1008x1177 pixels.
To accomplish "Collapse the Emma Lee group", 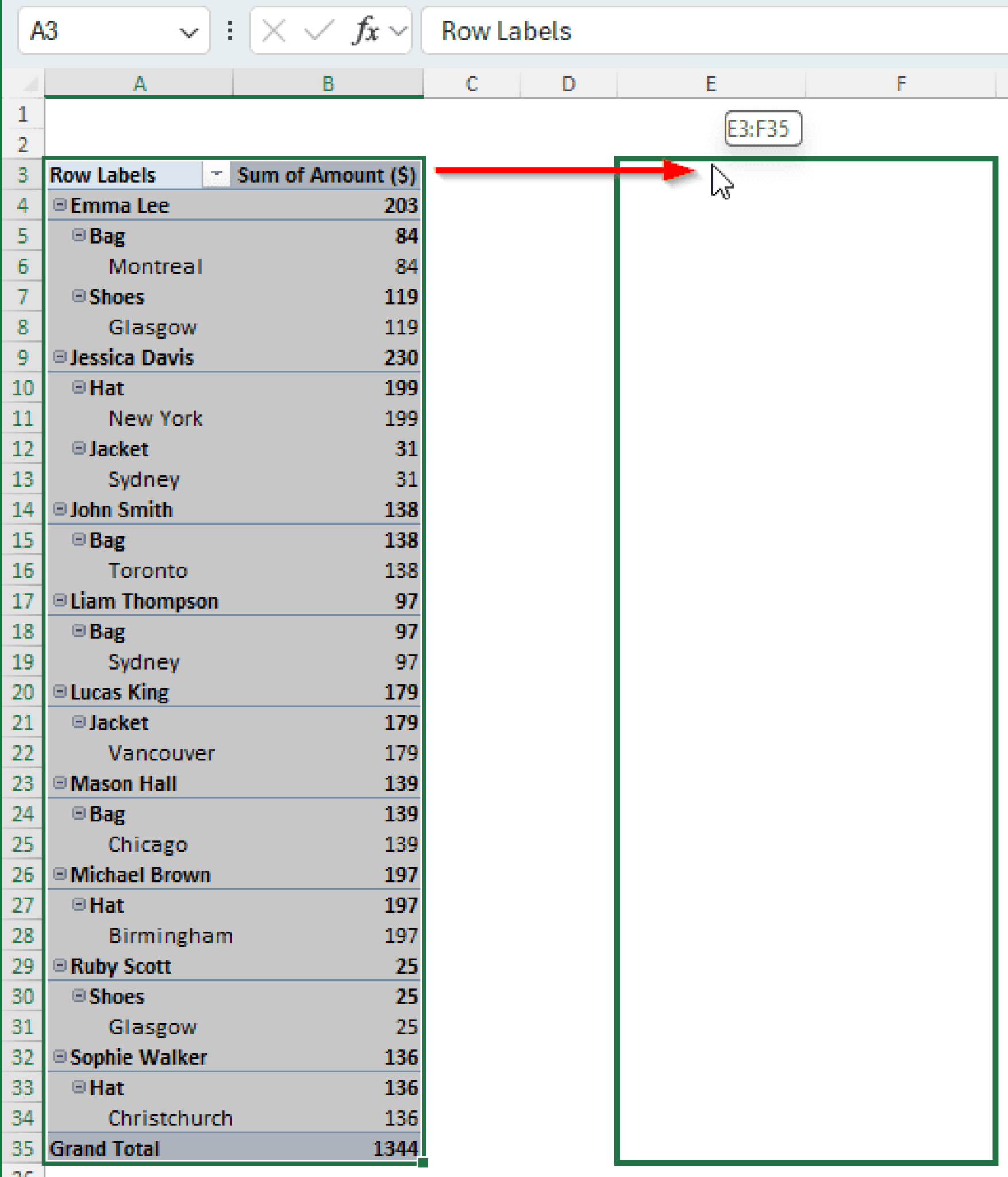I will point(59,205).
